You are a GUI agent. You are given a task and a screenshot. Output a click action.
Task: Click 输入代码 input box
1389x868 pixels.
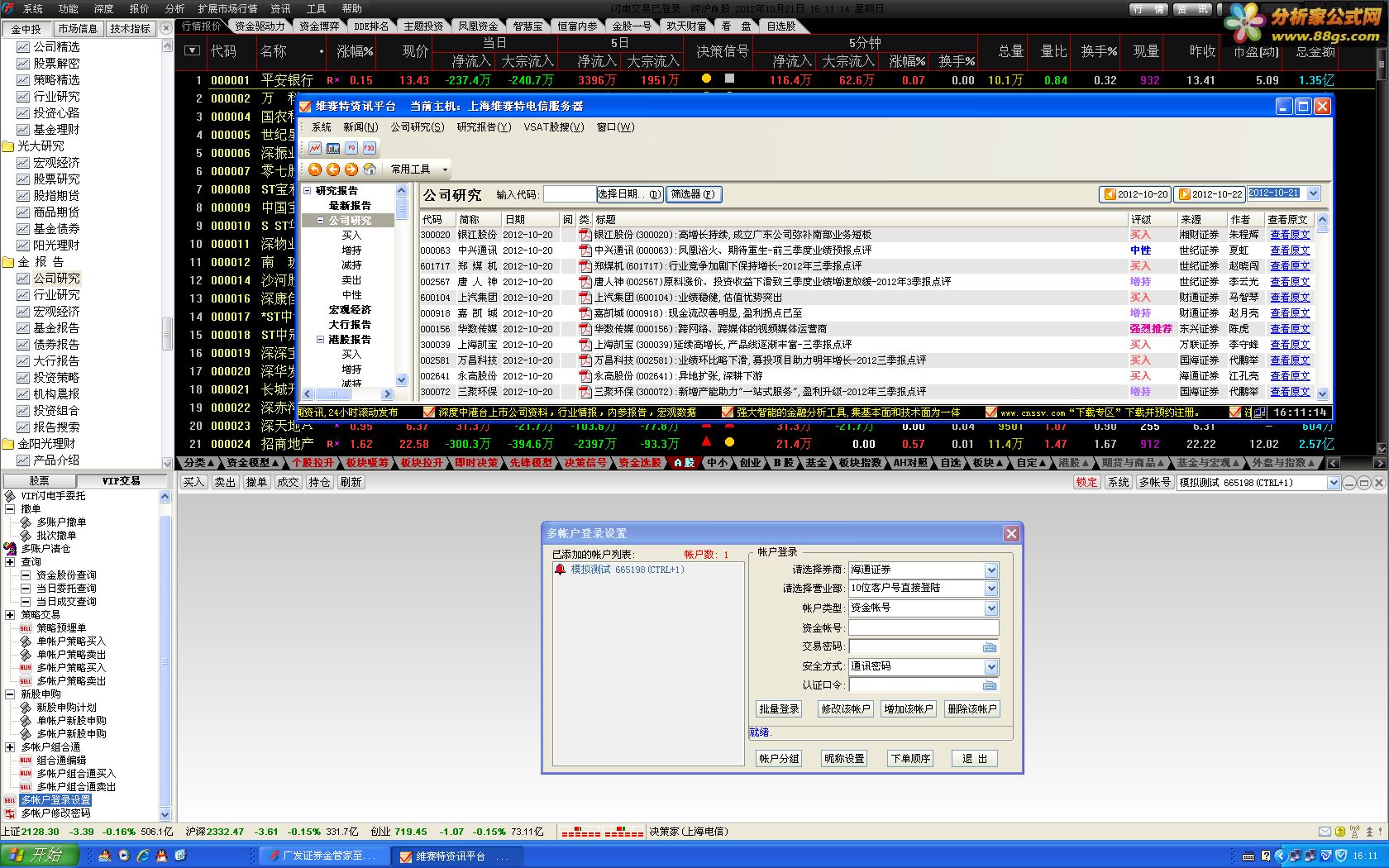coord(570,194)
